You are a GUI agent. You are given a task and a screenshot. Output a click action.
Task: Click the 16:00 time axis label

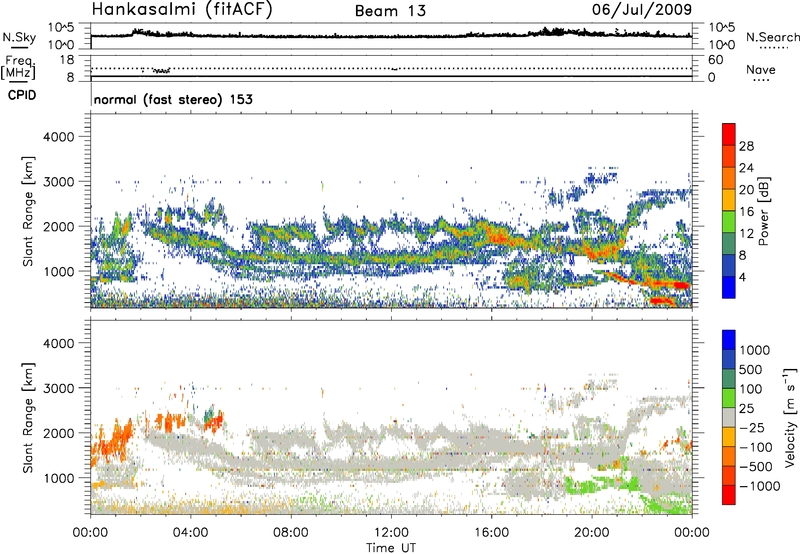click(491, 533)
